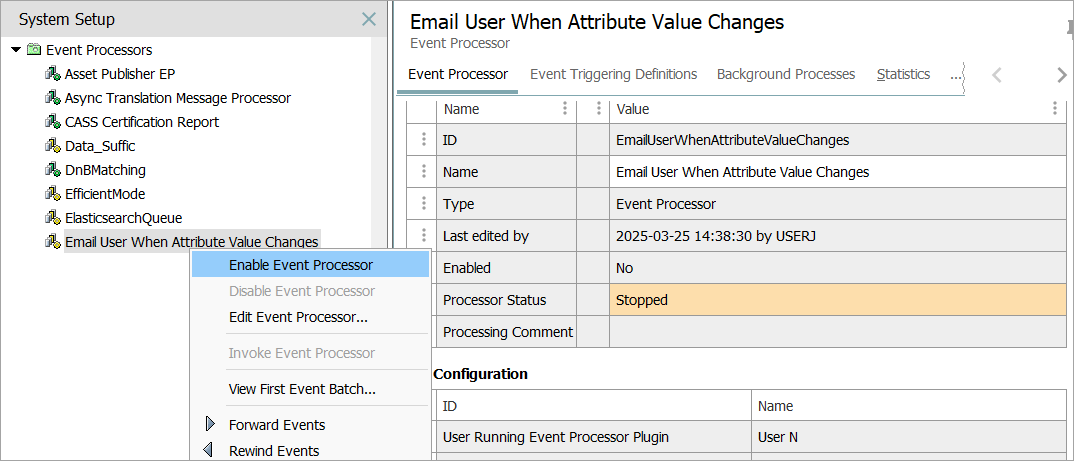This screenshot has width=1074, height=461.
Task: Choose Enable Event Processor from context menu
Action: coord(300,265)
